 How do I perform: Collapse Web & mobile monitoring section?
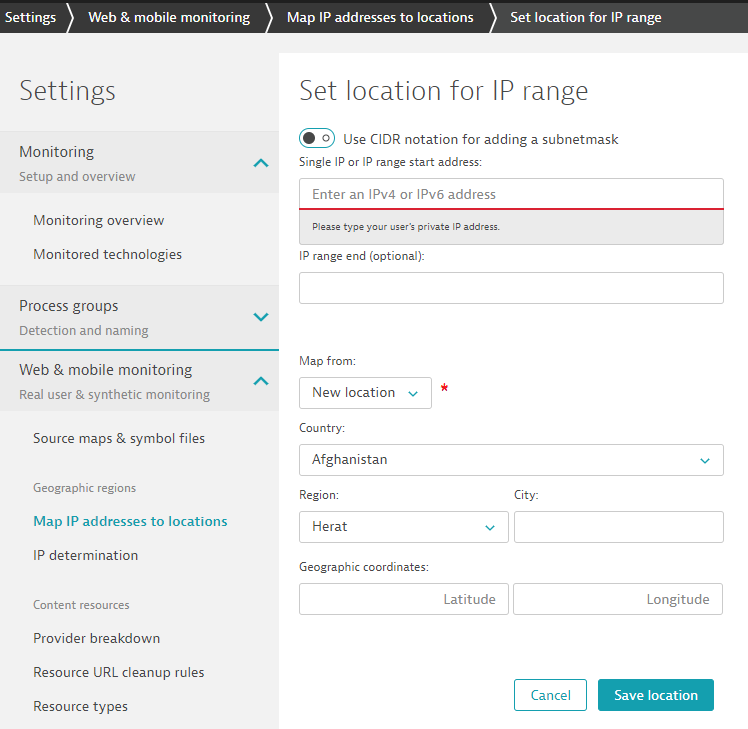click(x=260, y=381)
